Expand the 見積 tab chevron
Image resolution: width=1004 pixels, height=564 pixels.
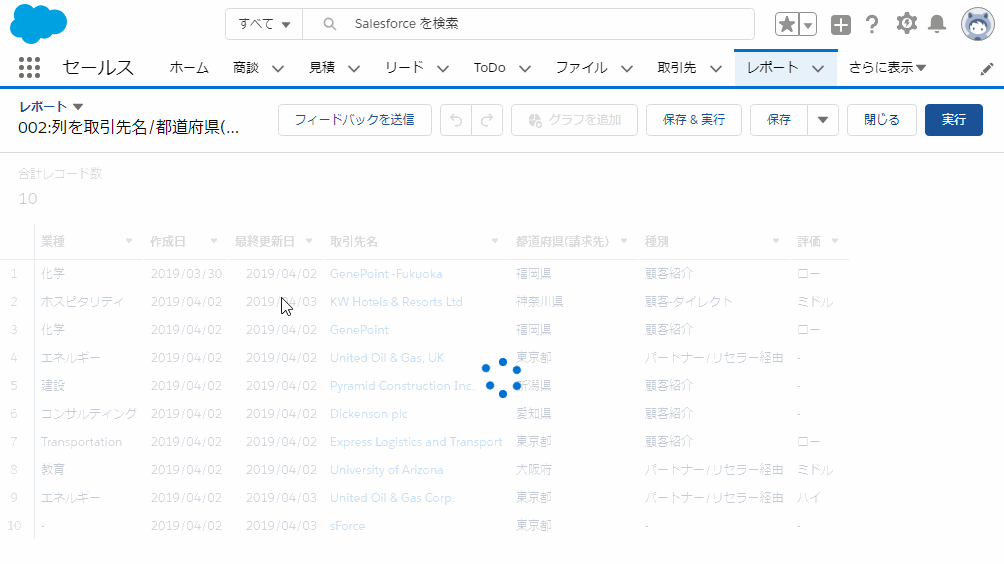[x=354, y=68]
